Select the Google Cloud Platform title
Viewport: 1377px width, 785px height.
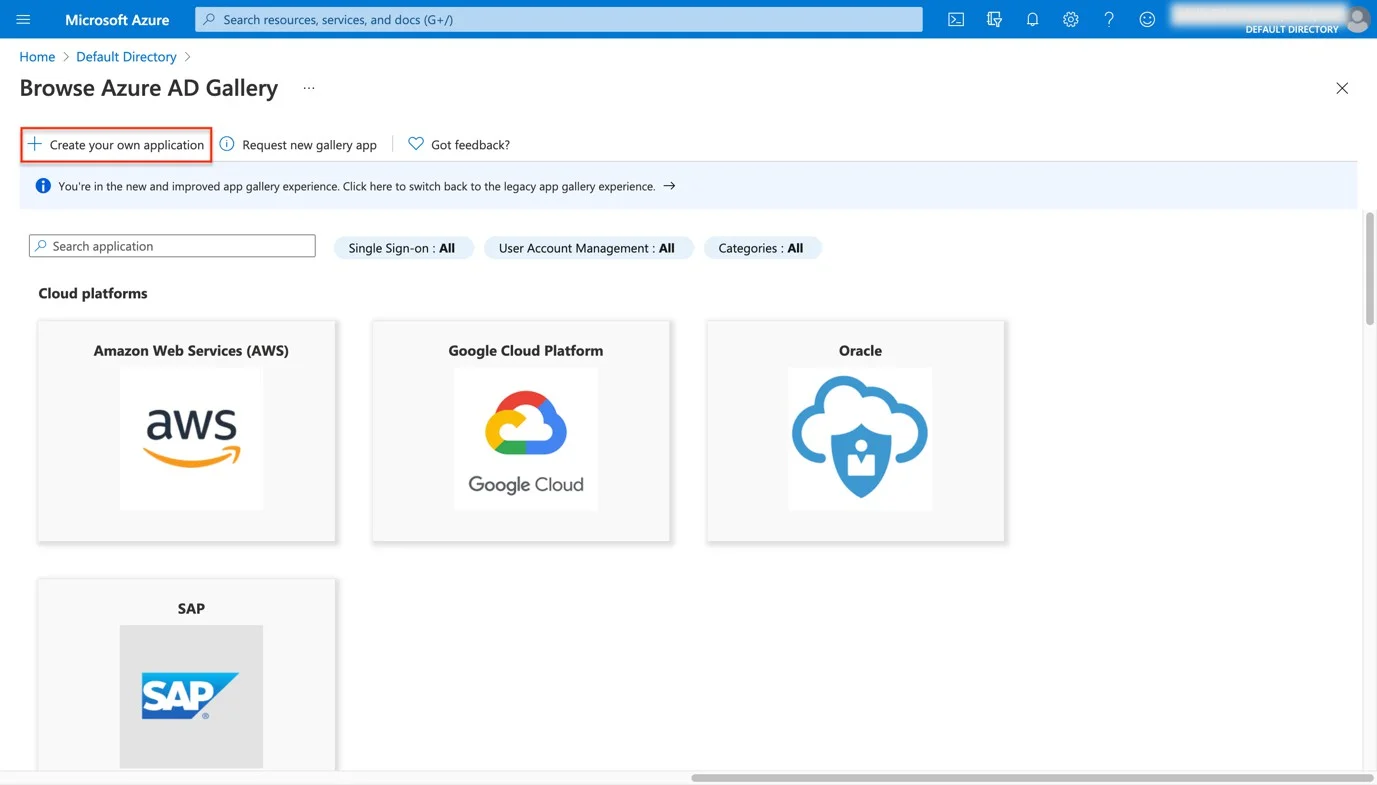coord(526,351)
